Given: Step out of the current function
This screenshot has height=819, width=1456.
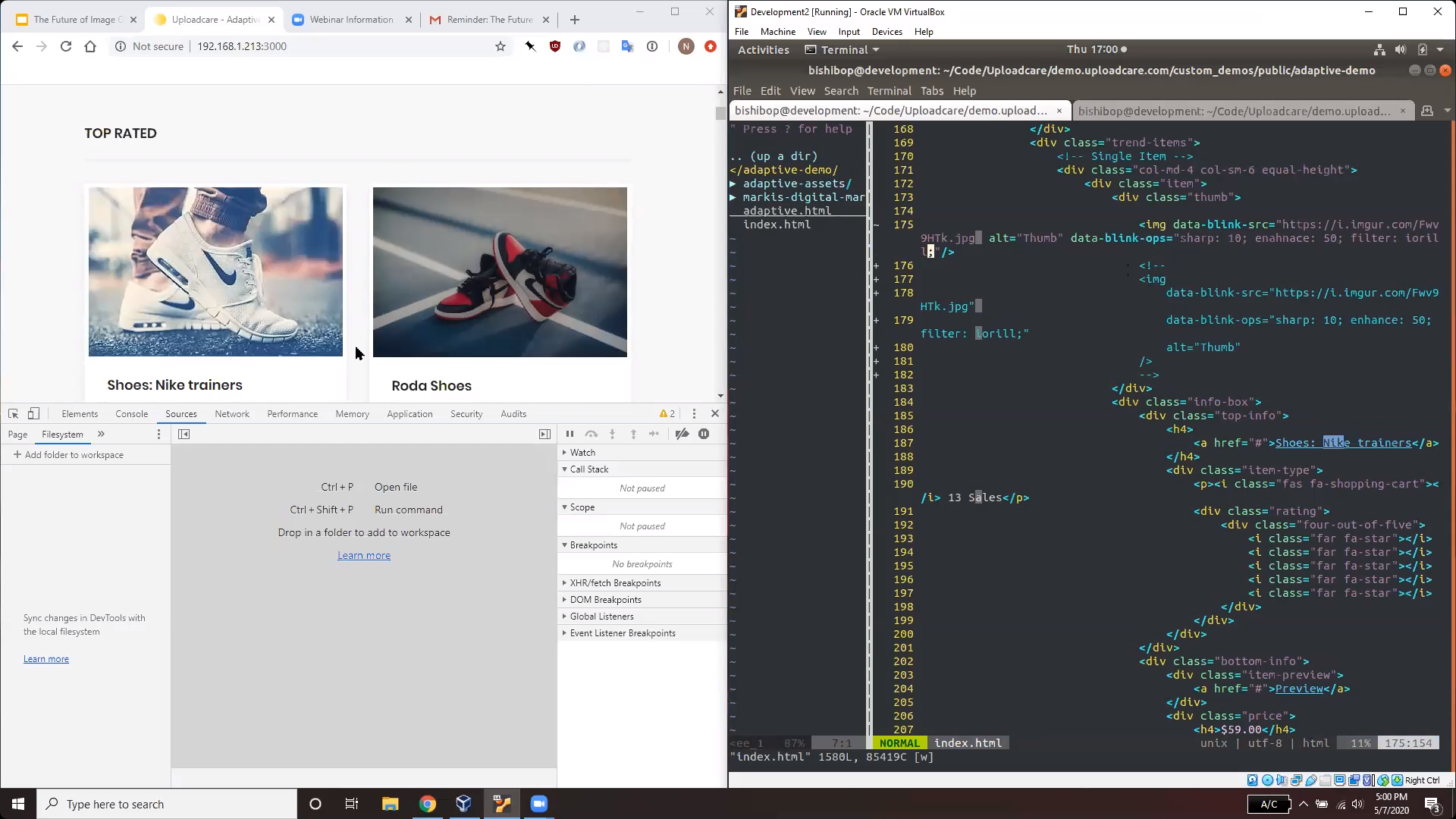Looking at the screenshot, I should (634, 434).
